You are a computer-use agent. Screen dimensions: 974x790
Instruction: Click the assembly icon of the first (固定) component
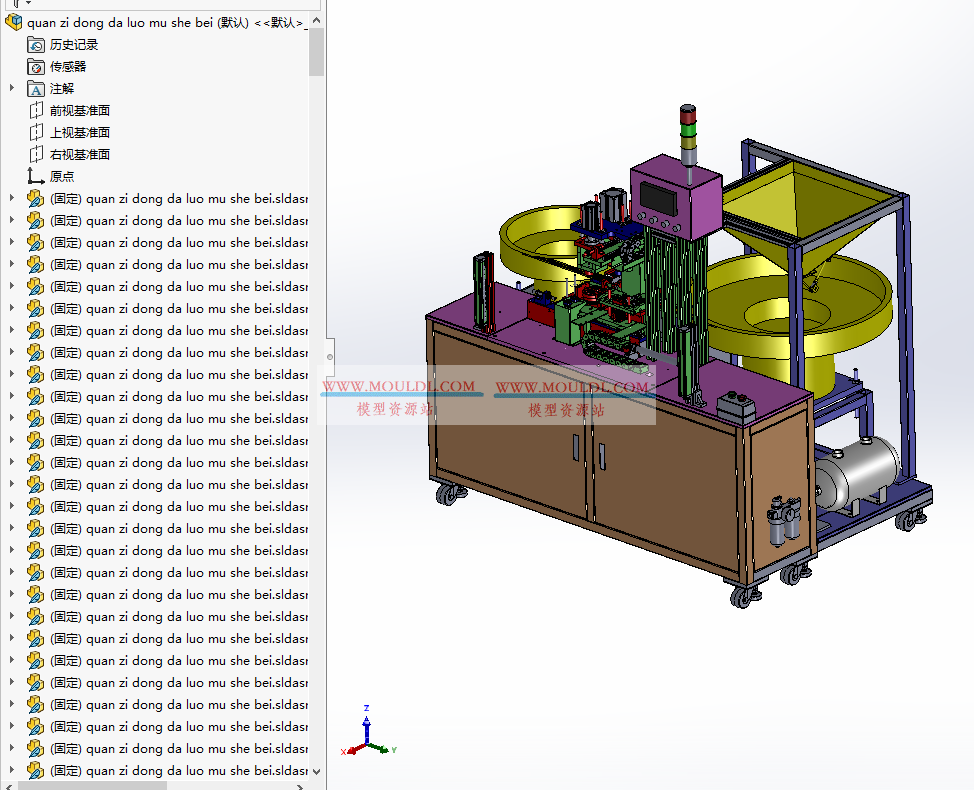click(36, 198)
